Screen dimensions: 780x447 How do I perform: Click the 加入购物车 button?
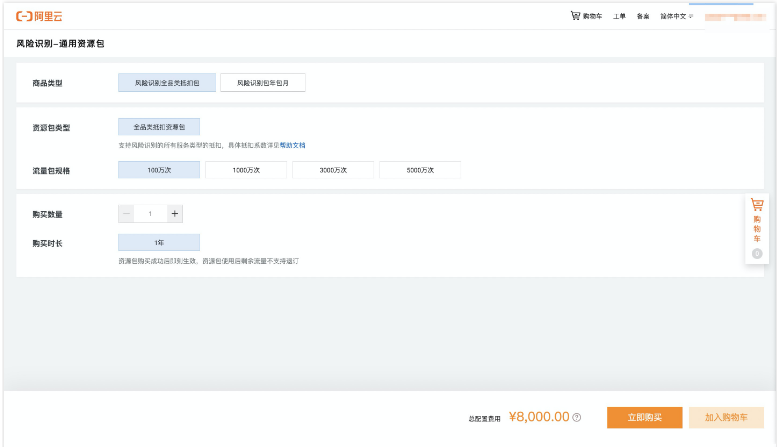(x=726, y=418)
